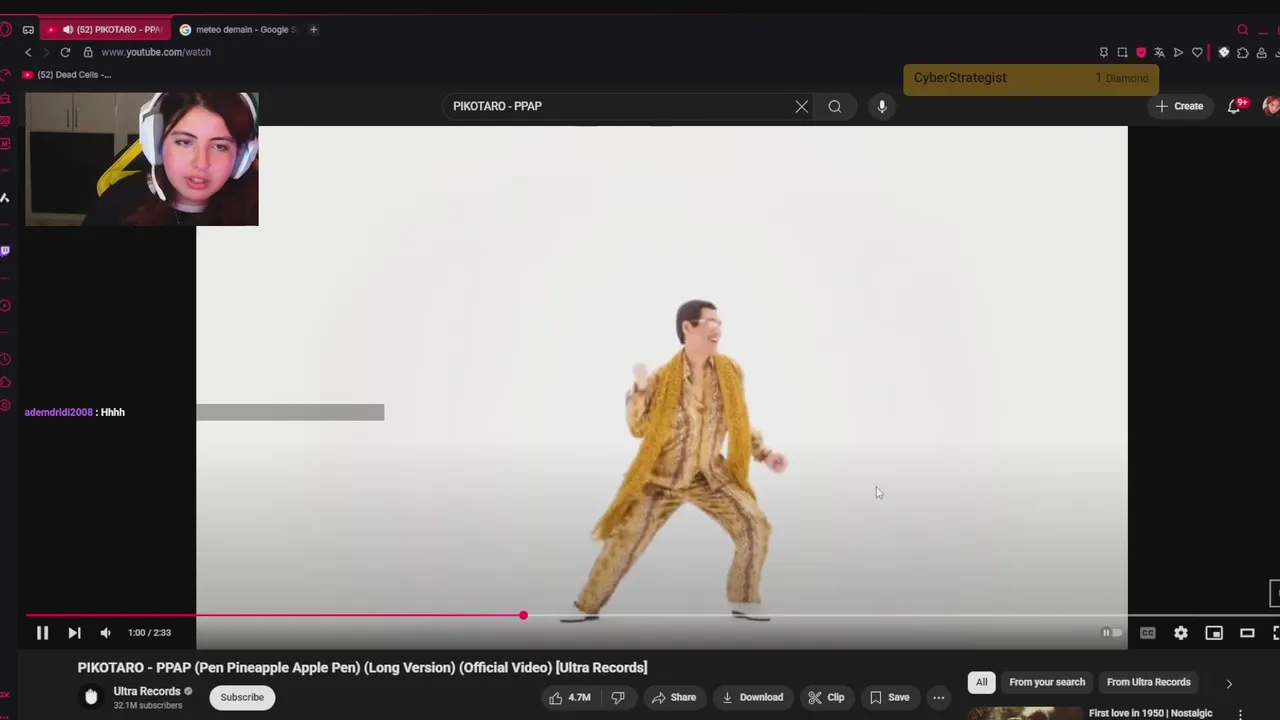The image size is (1280, 720).
Task: Click the PPAP video title text
Action: coord(362,668)
